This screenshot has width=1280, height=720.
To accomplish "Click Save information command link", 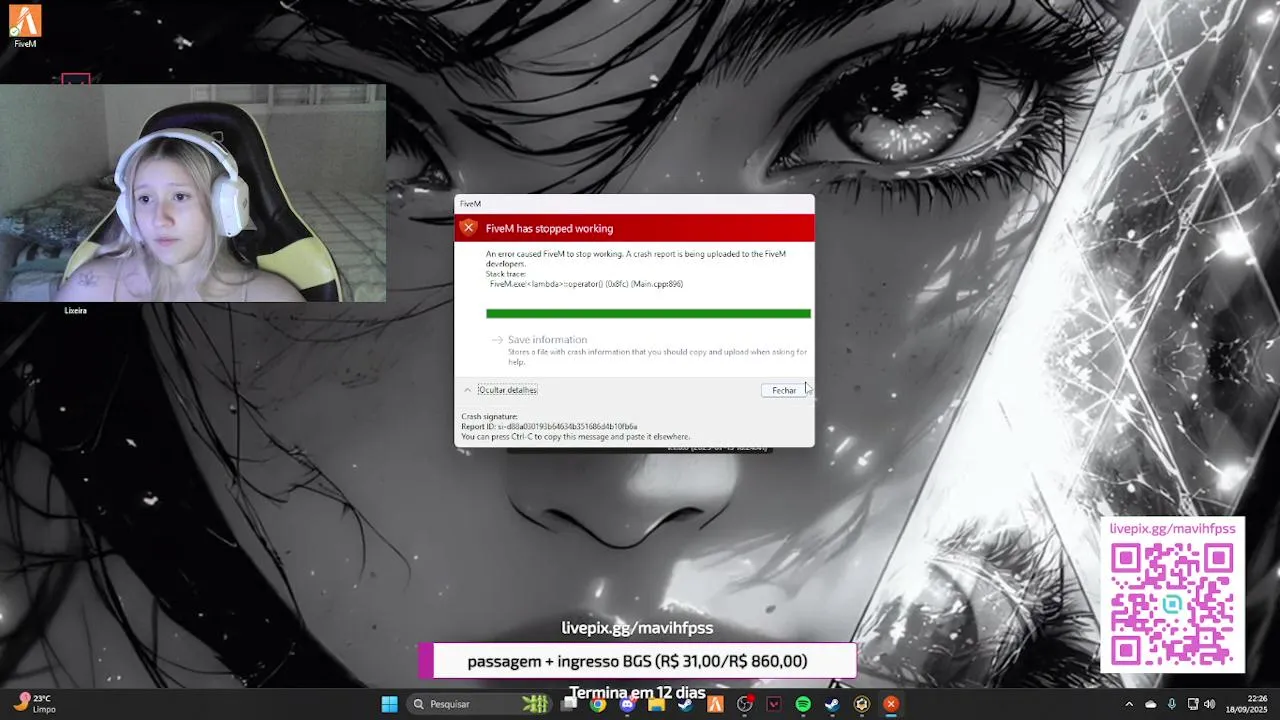I will click(649, 350).
